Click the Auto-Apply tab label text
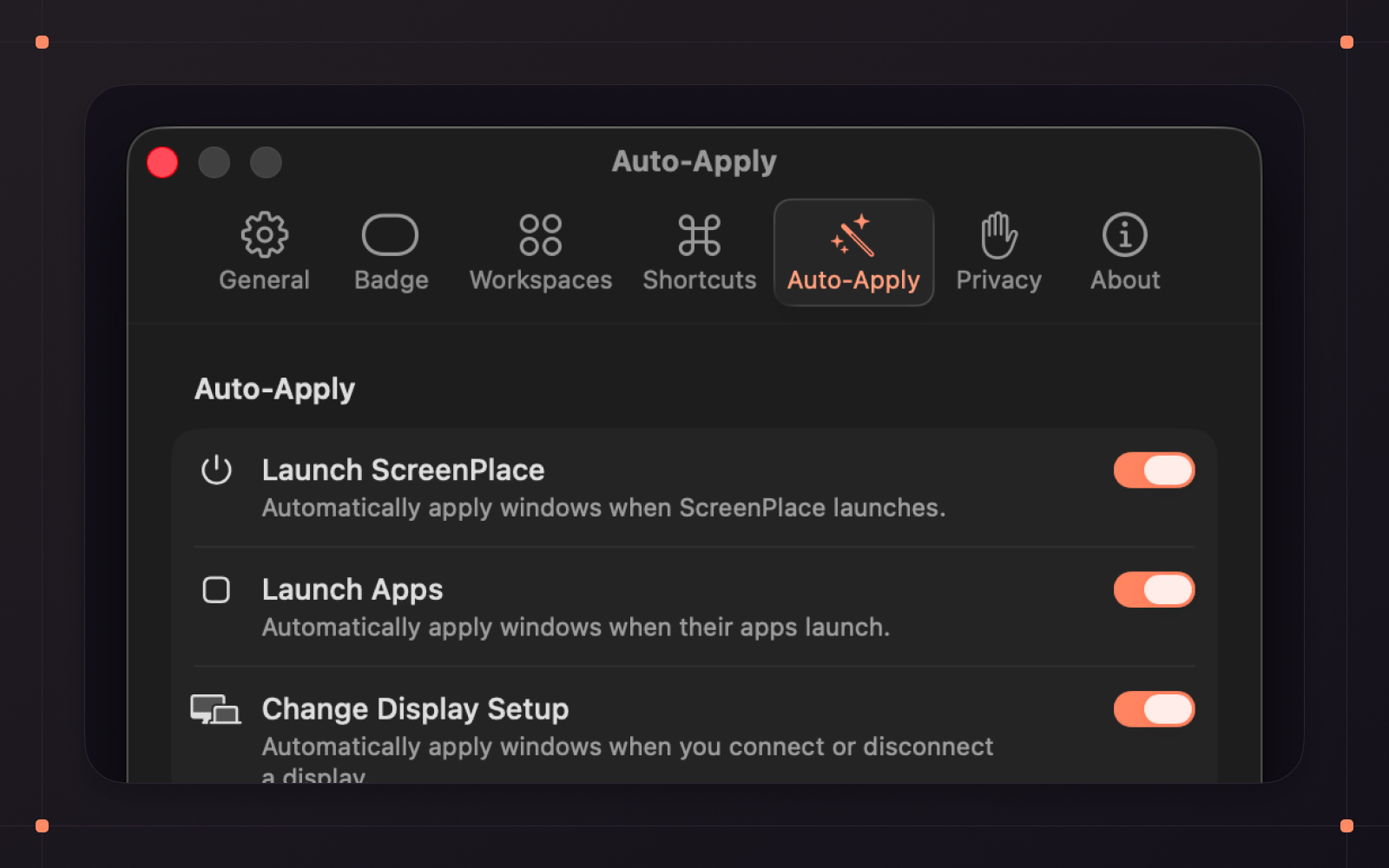This screenshot has height=868, width=1389. coord(853,280)
